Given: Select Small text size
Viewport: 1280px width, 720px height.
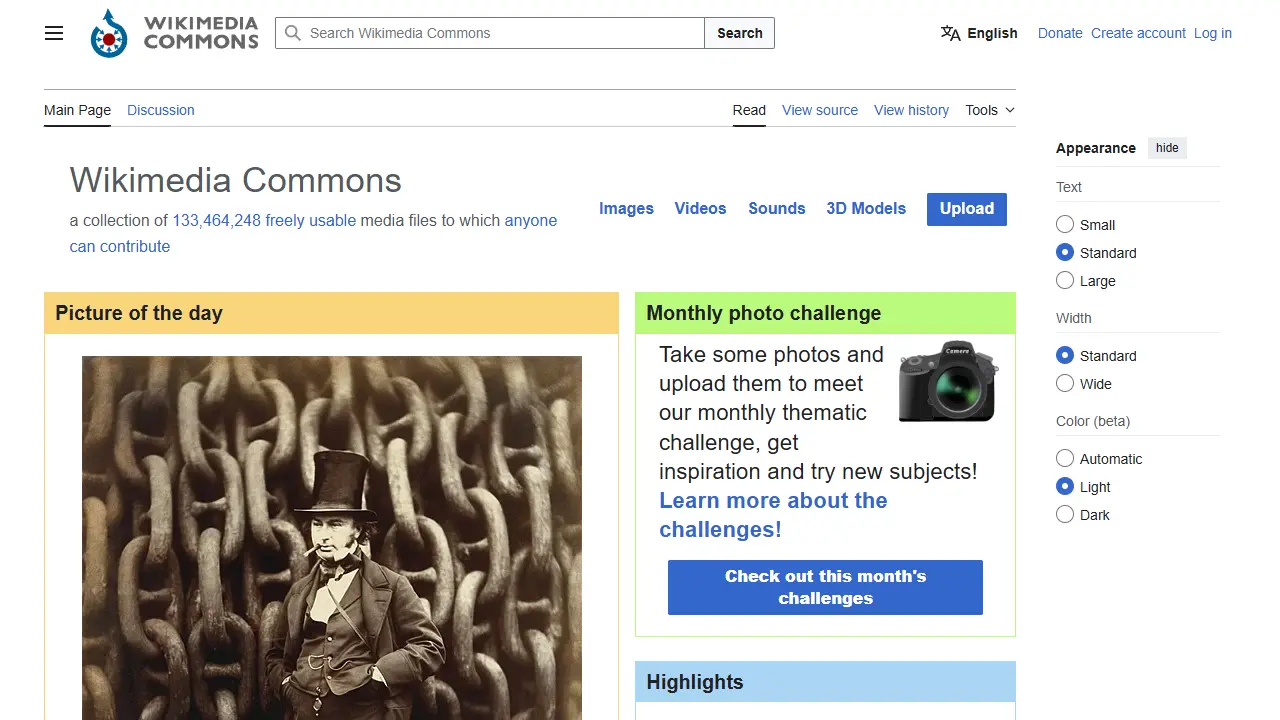Looking at the screenshot, I should click(1065, 224).
